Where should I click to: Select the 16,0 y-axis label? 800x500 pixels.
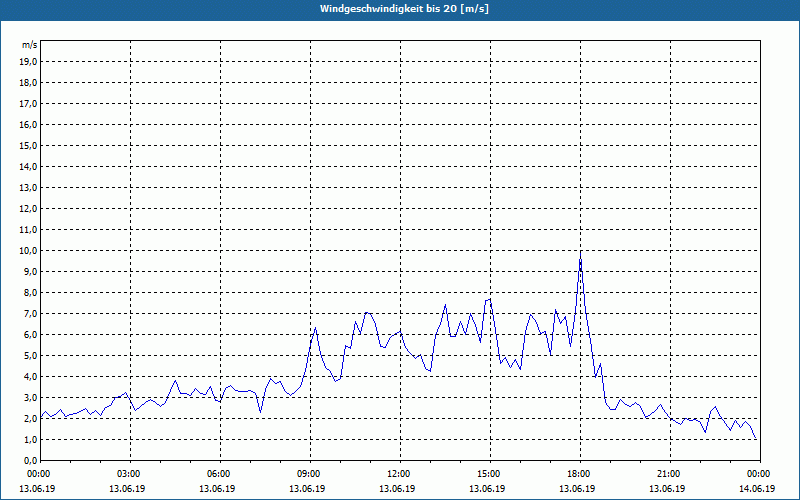click(x=28, y=124)
